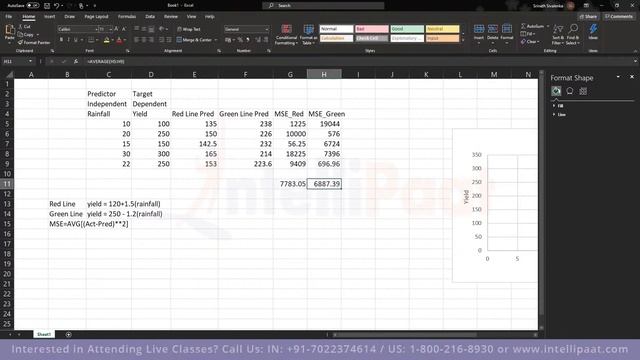640x360 pixels.
Task: Apply the Normal cell style
Action: coord(336,29)
